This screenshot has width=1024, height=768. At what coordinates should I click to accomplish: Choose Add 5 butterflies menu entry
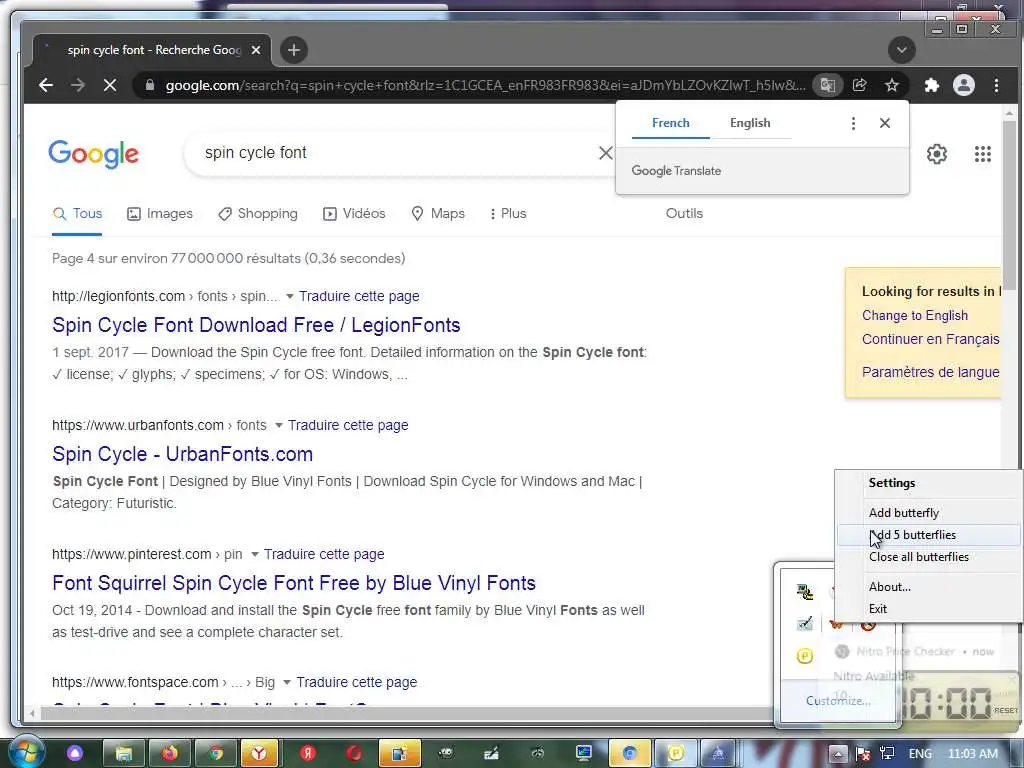(x=929, y=535)
